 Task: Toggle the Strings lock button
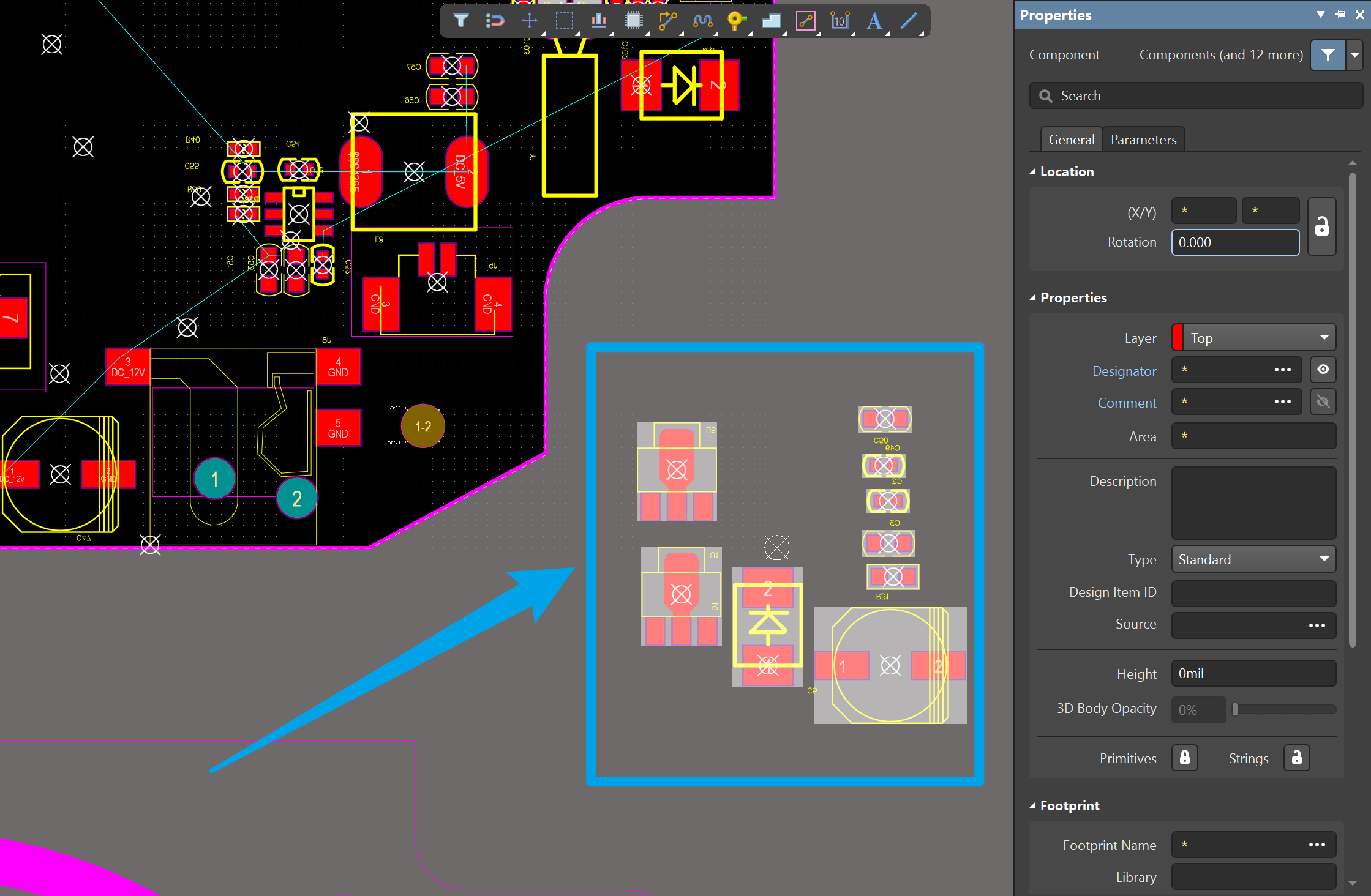click(1296, 758)
